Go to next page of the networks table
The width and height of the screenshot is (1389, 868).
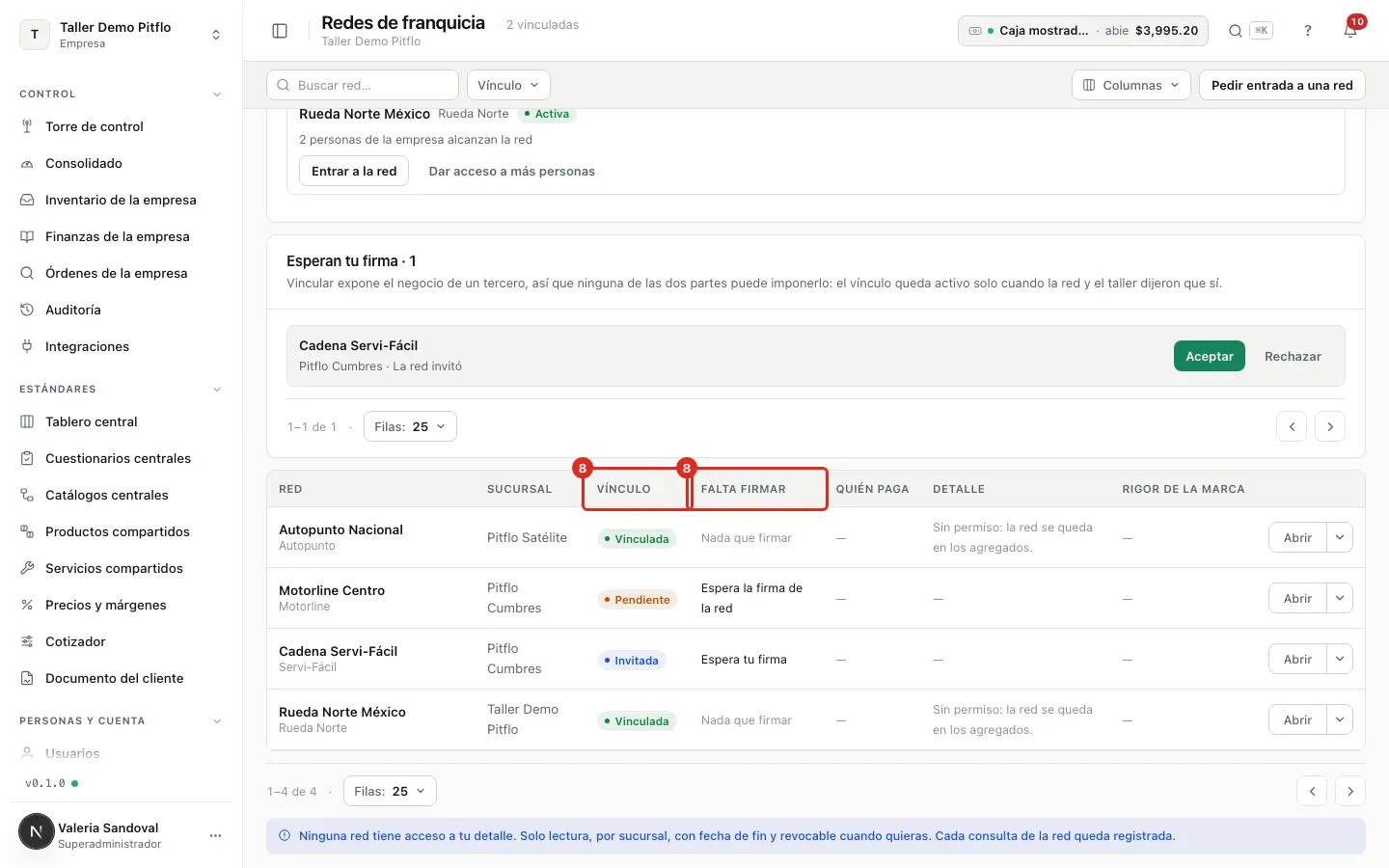coord(1350,791)
